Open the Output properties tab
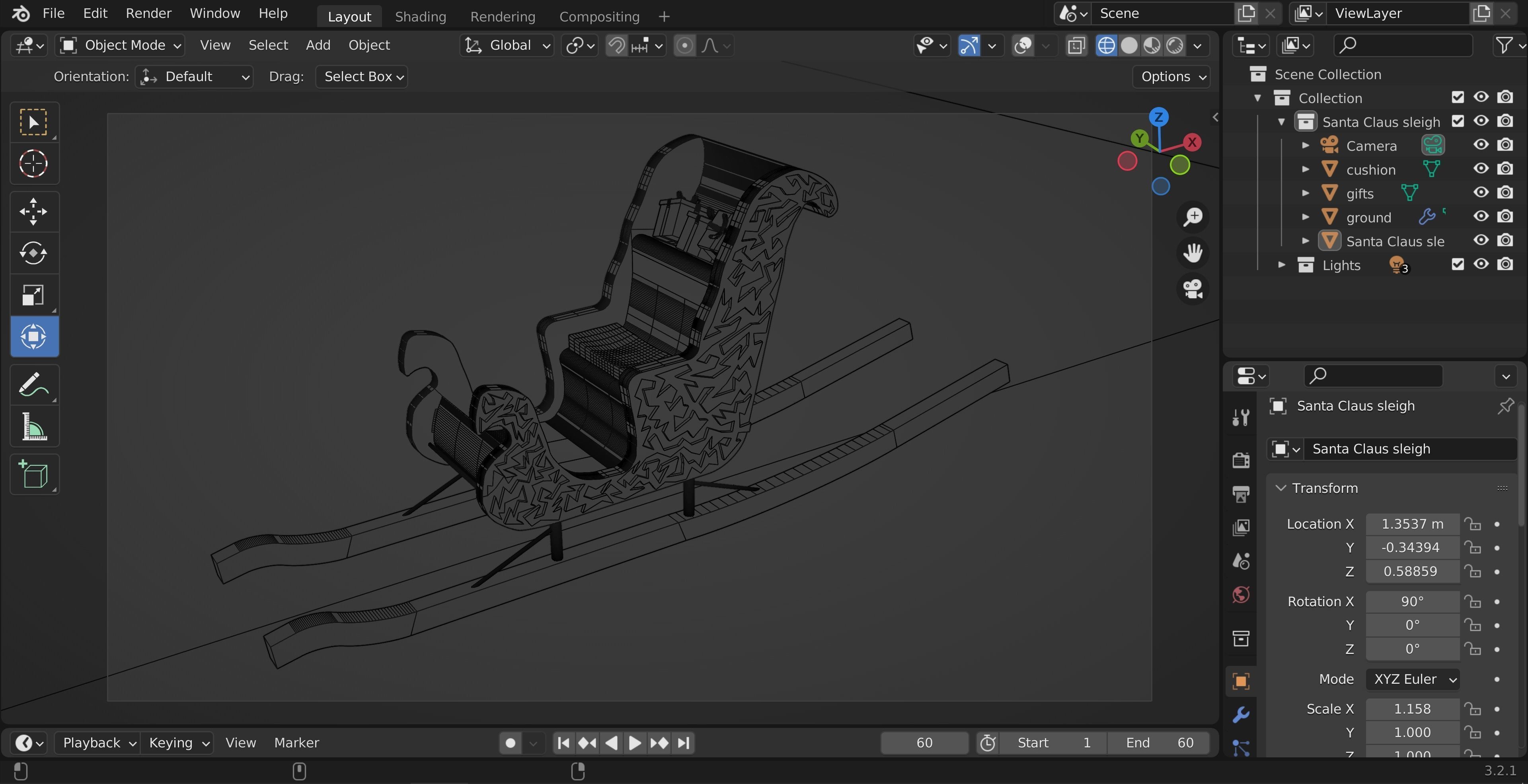Image resolution: width=1528 pixels, height=784 pixels. [x=1241, y=493]
